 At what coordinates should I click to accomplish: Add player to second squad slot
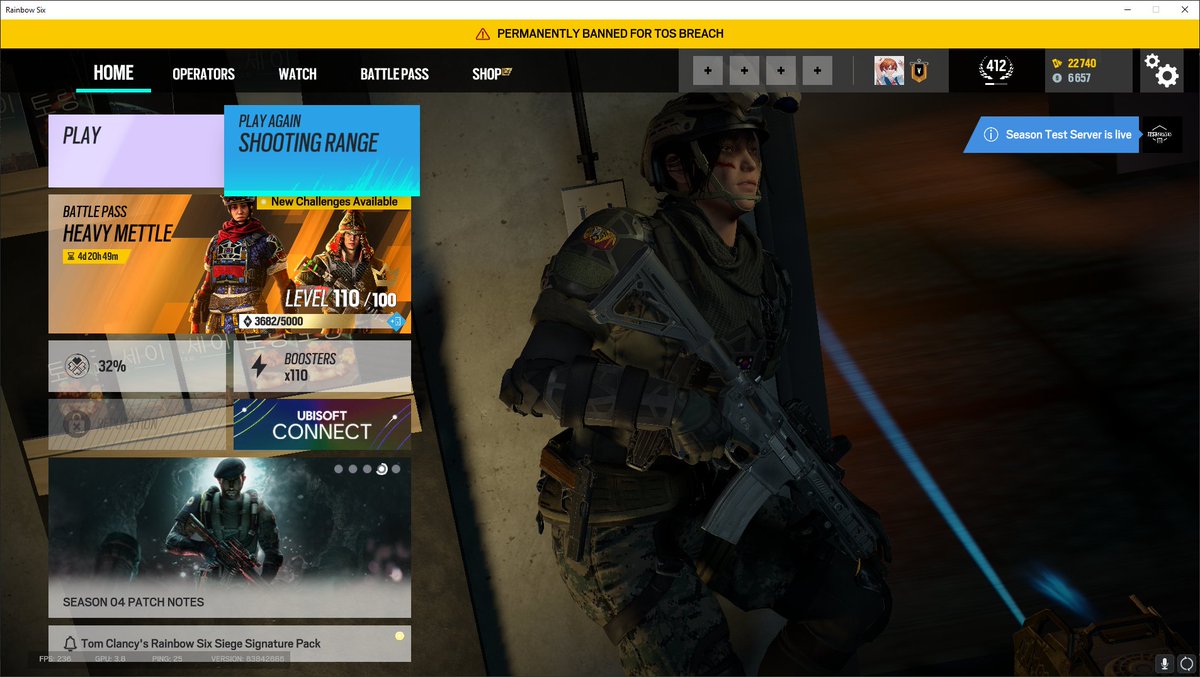click(745, 71)
